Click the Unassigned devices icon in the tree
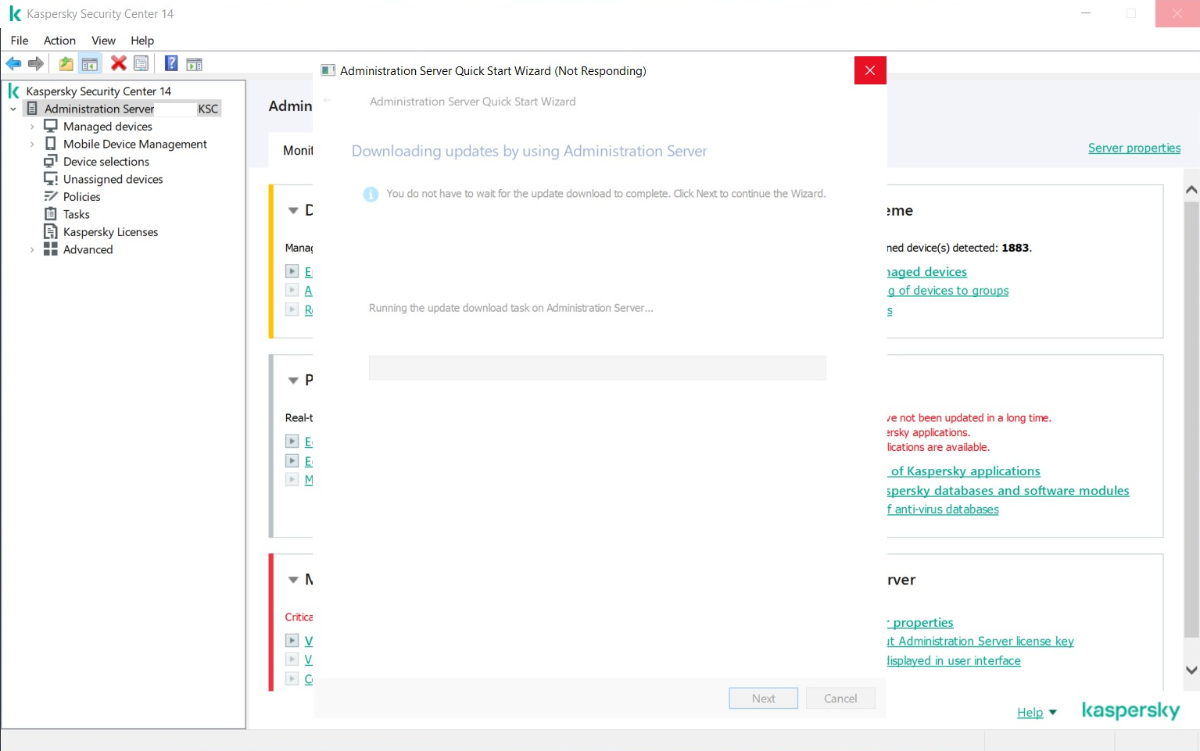Viewport: 1200px width, 751px height. tap(51, 179)
